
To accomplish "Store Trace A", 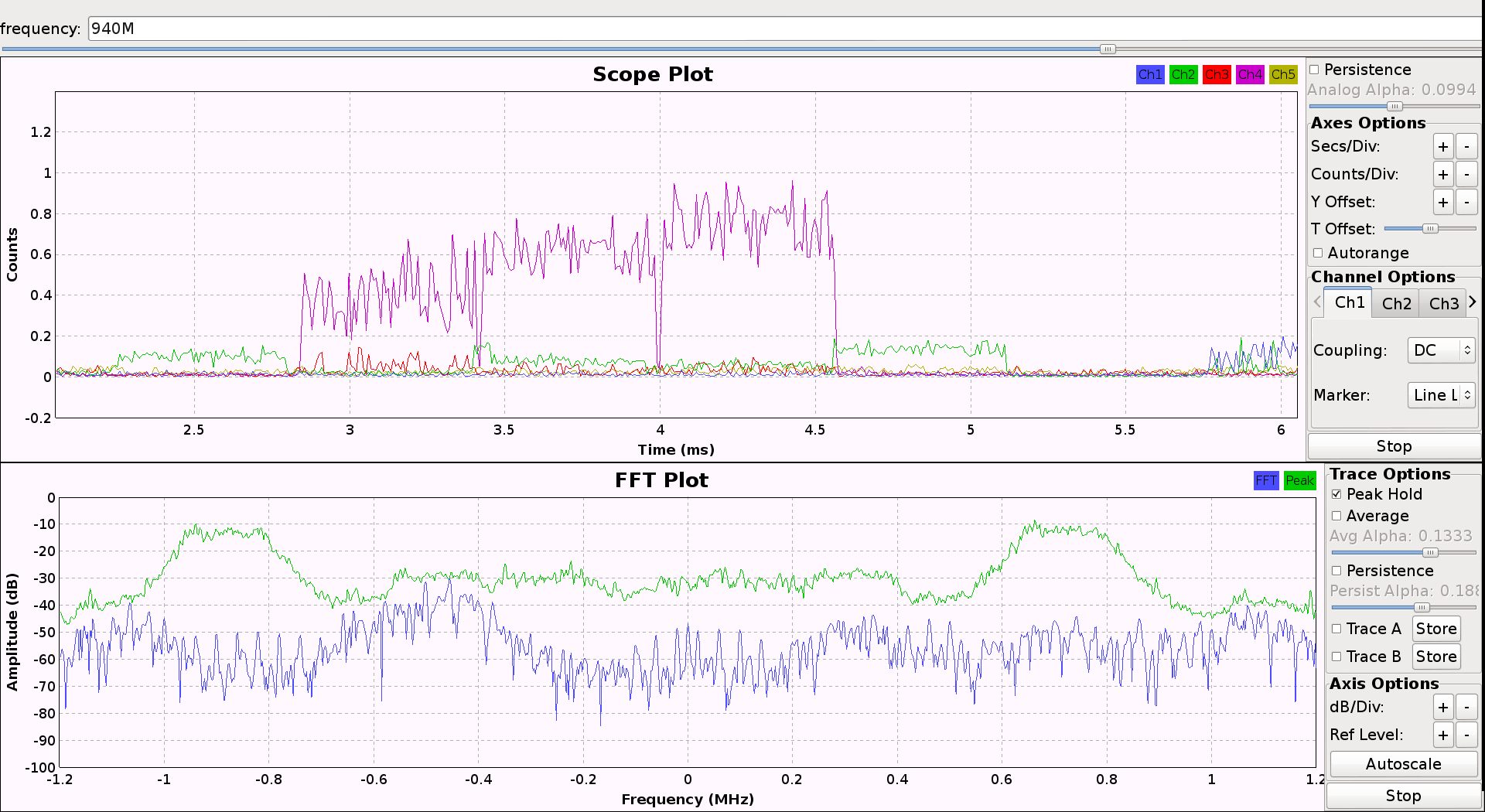I will point(1436,629).
